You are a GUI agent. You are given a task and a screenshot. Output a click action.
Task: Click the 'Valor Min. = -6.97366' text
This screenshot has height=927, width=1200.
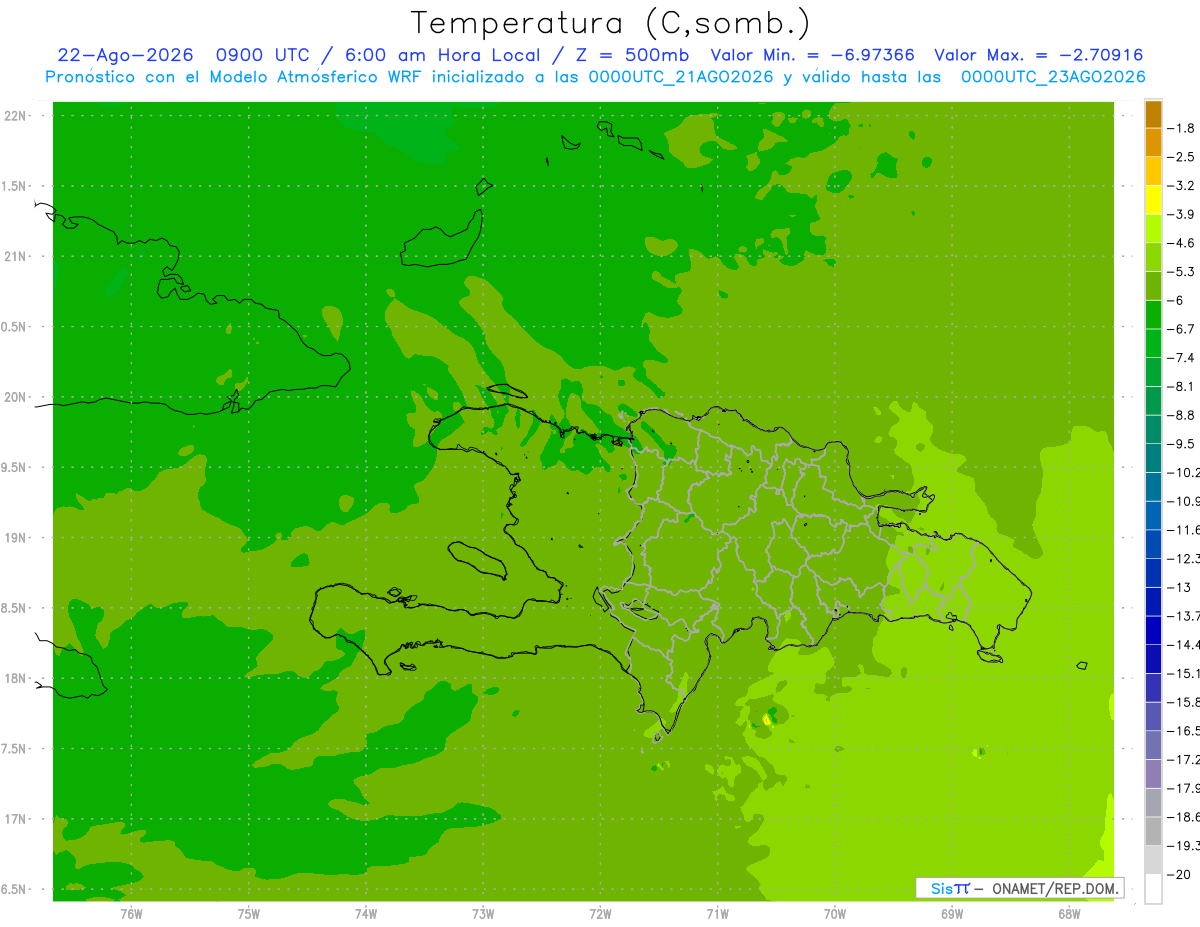coord(812,55)
